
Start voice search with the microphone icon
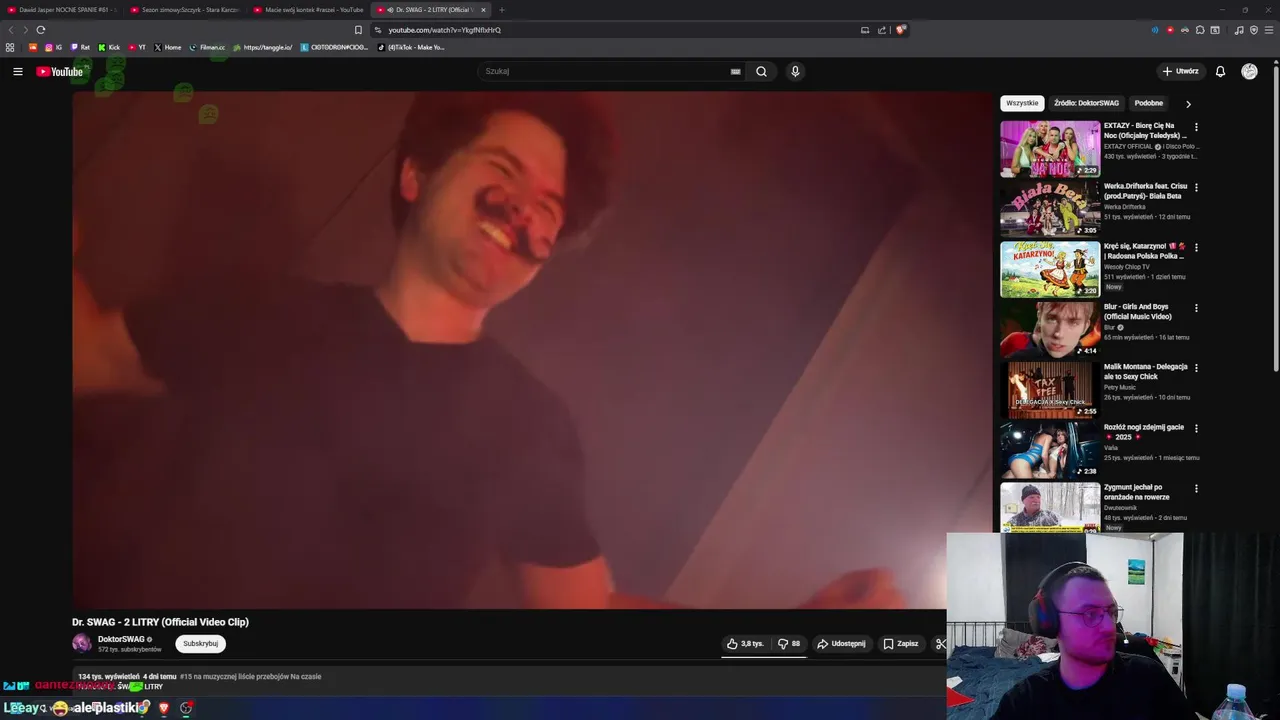(795, 71)
